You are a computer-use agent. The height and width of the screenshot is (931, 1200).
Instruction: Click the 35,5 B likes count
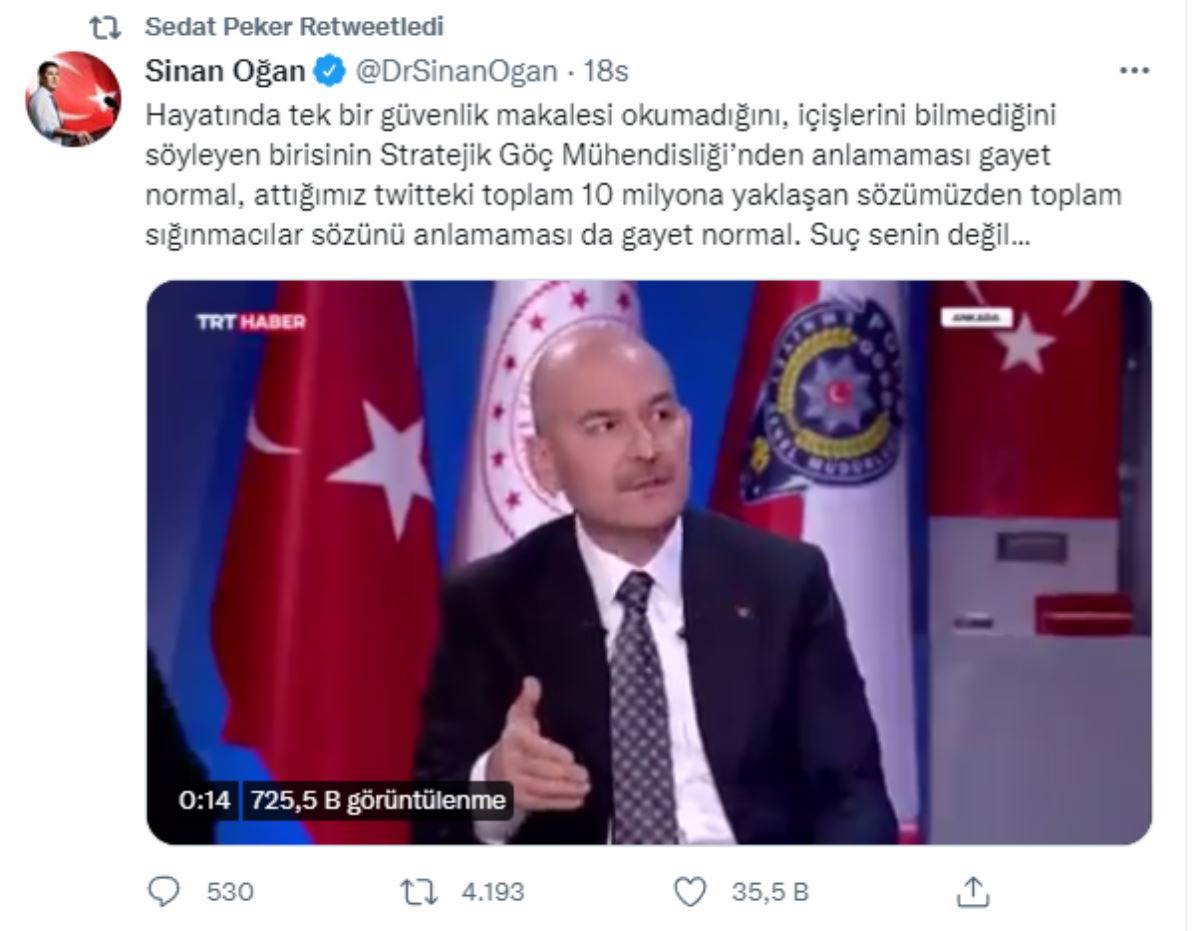[x=770, y=892]
